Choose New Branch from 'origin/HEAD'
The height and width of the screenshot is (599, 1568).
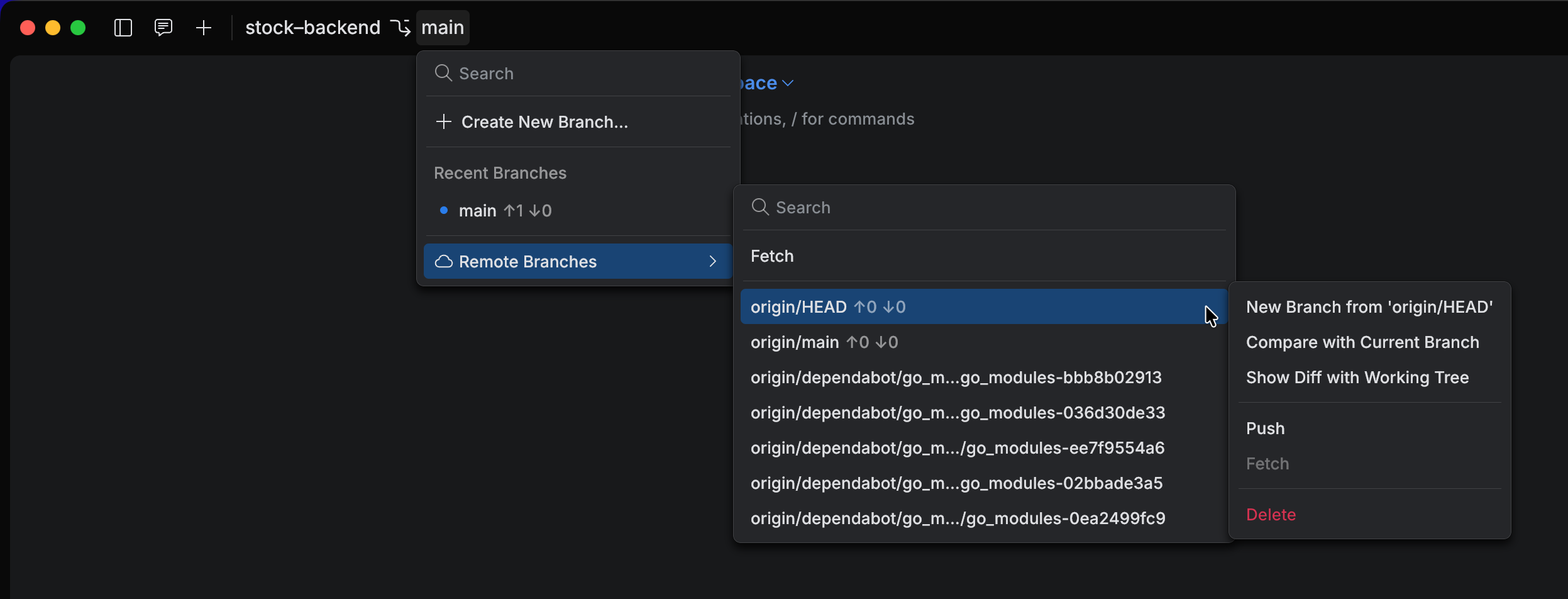pyautogui.click(x=1369, y=307)
